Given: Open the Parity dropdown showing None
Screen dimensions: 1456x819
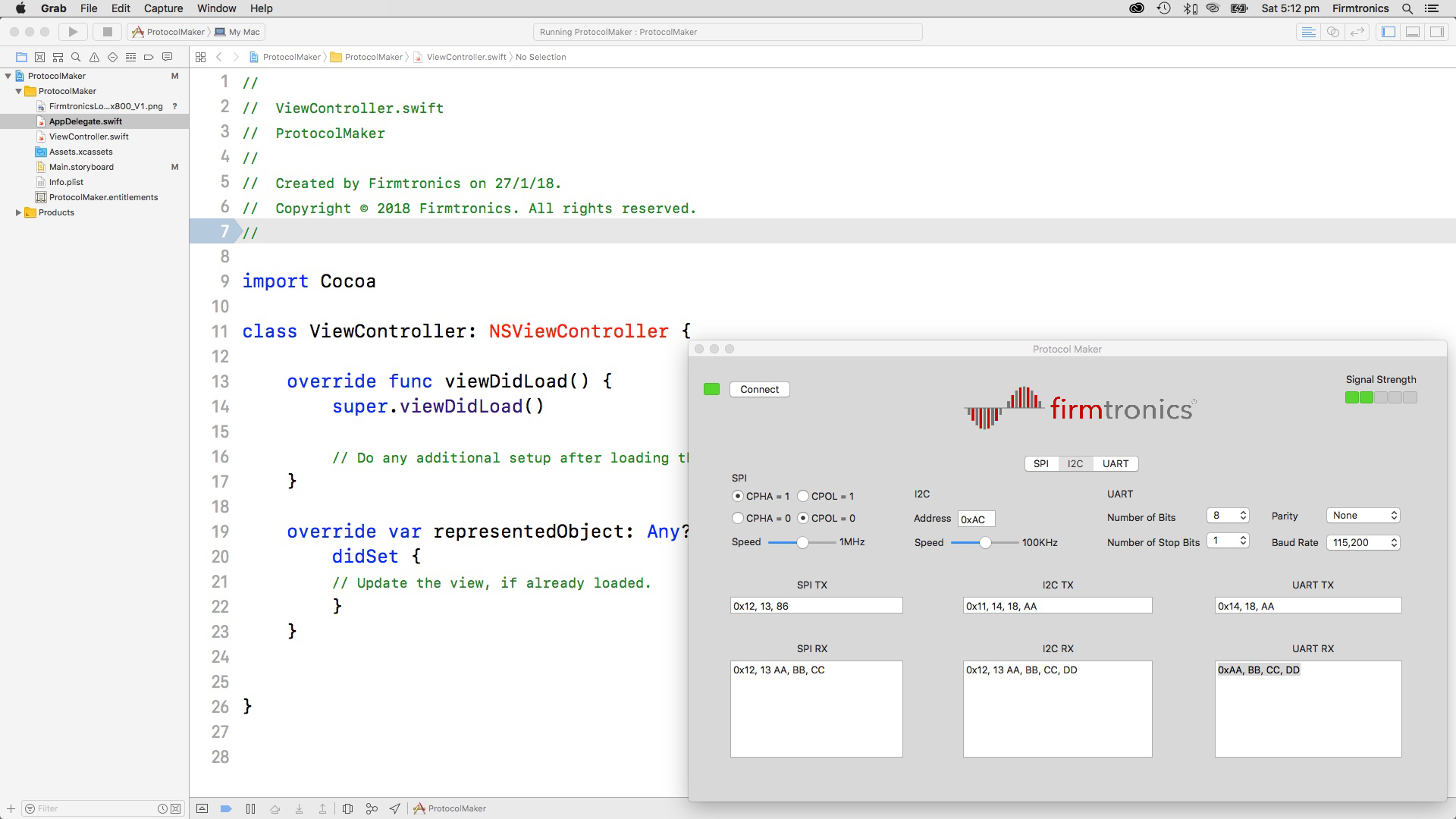Looking at the screenshot, I should [x=1363, y=516].
